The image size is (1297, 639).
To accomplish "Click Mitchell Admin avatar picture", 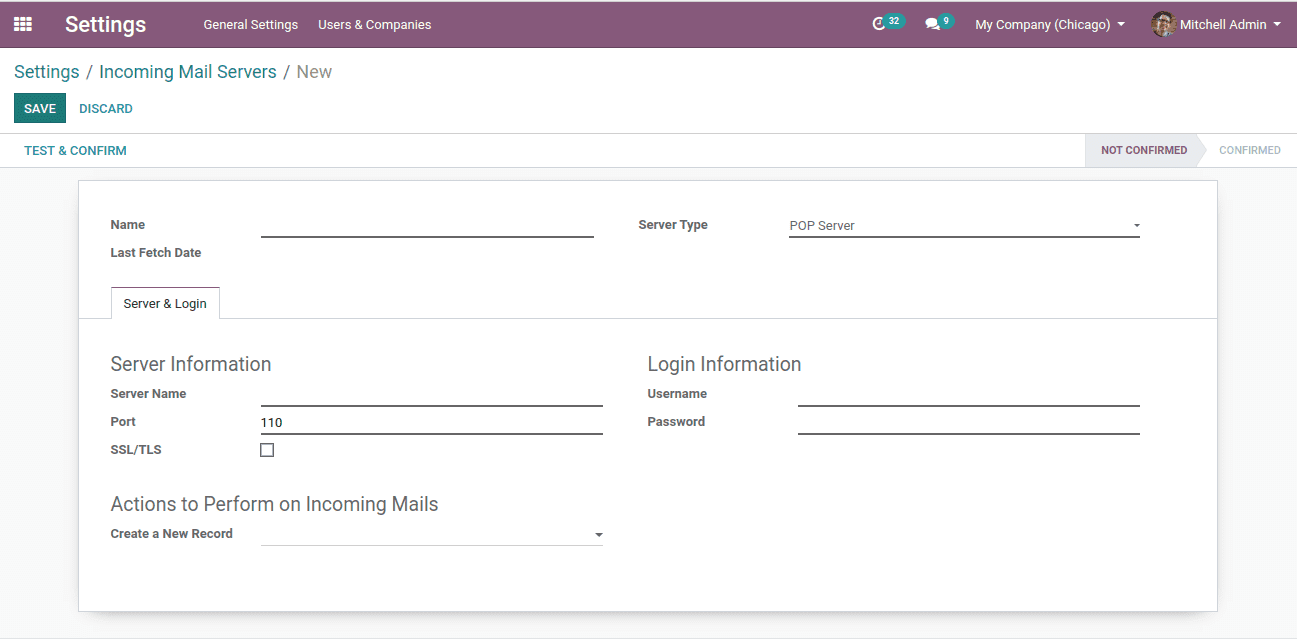I will click(x=1163, y=24).
